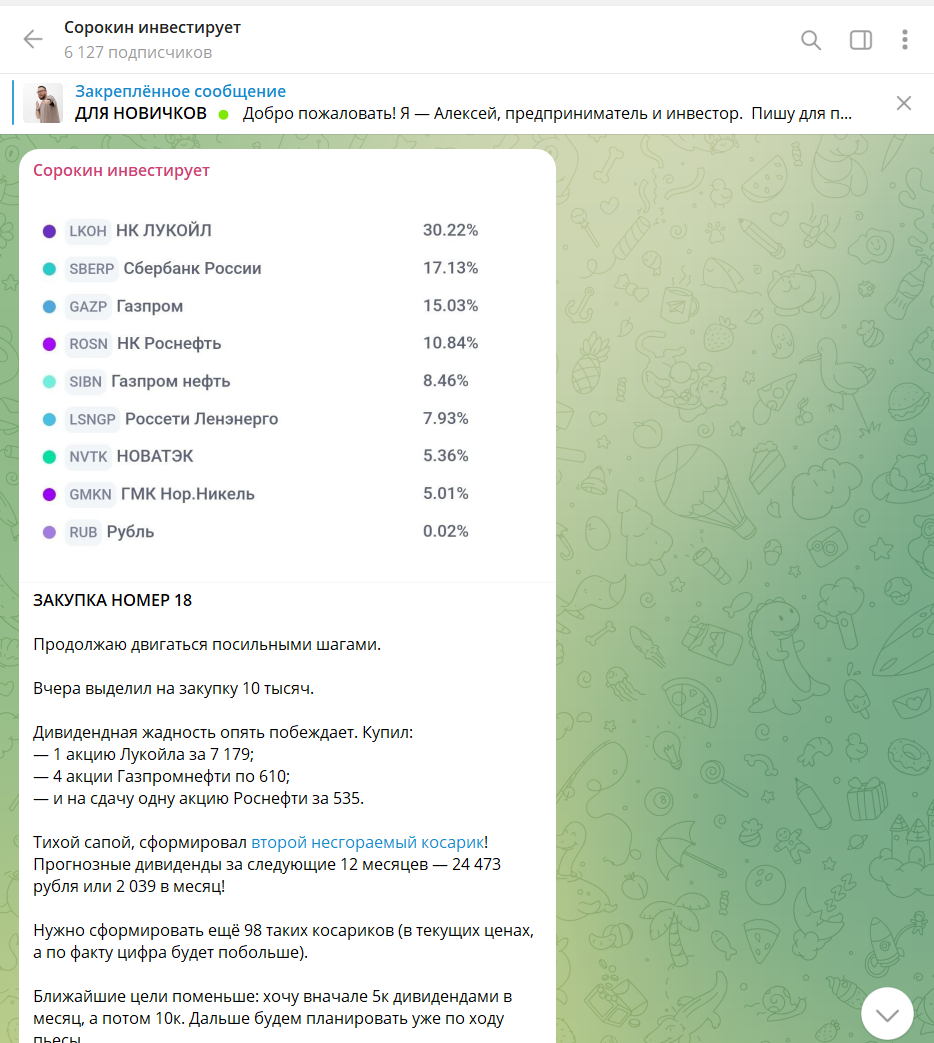Viewport: 934px width, 1043px height.
Task: Click the 'Закреплённое сообщение' pinned label
Action: click(180, 91)
